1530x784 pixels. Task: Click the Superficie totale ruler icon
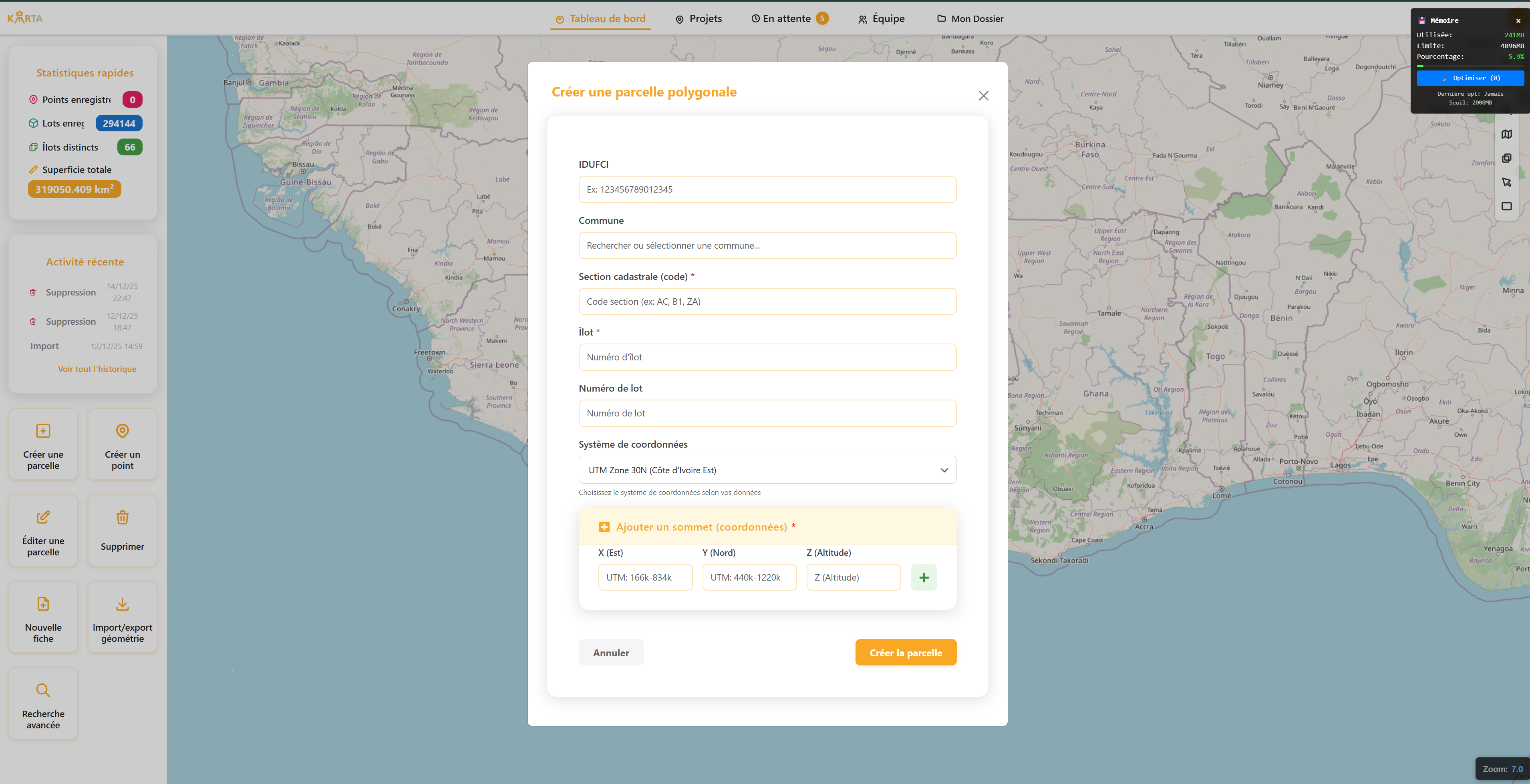click(x=33, y=170)
